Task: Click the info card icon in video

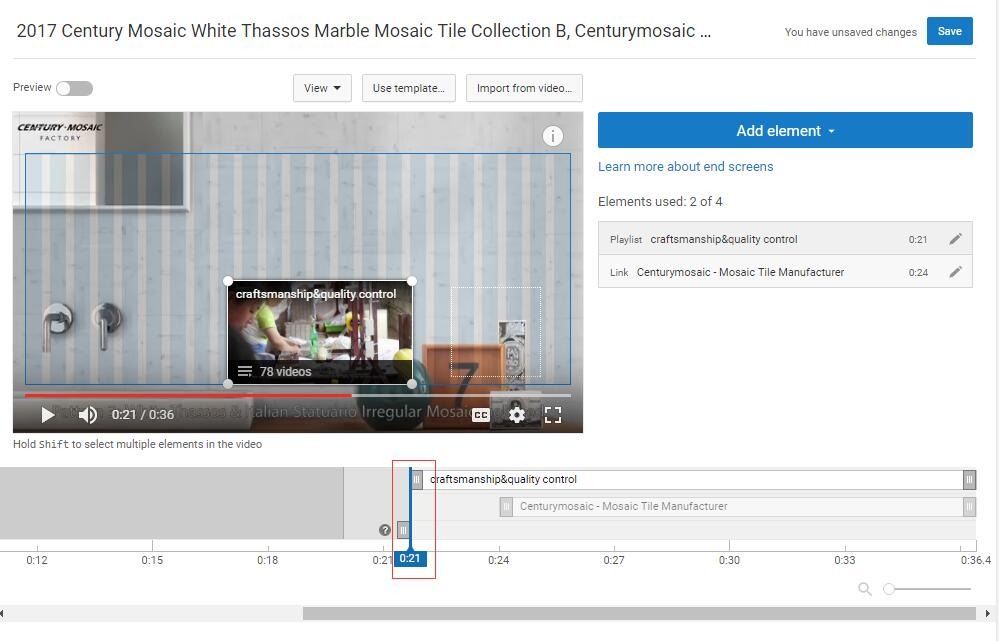Action: pos(552,136)
